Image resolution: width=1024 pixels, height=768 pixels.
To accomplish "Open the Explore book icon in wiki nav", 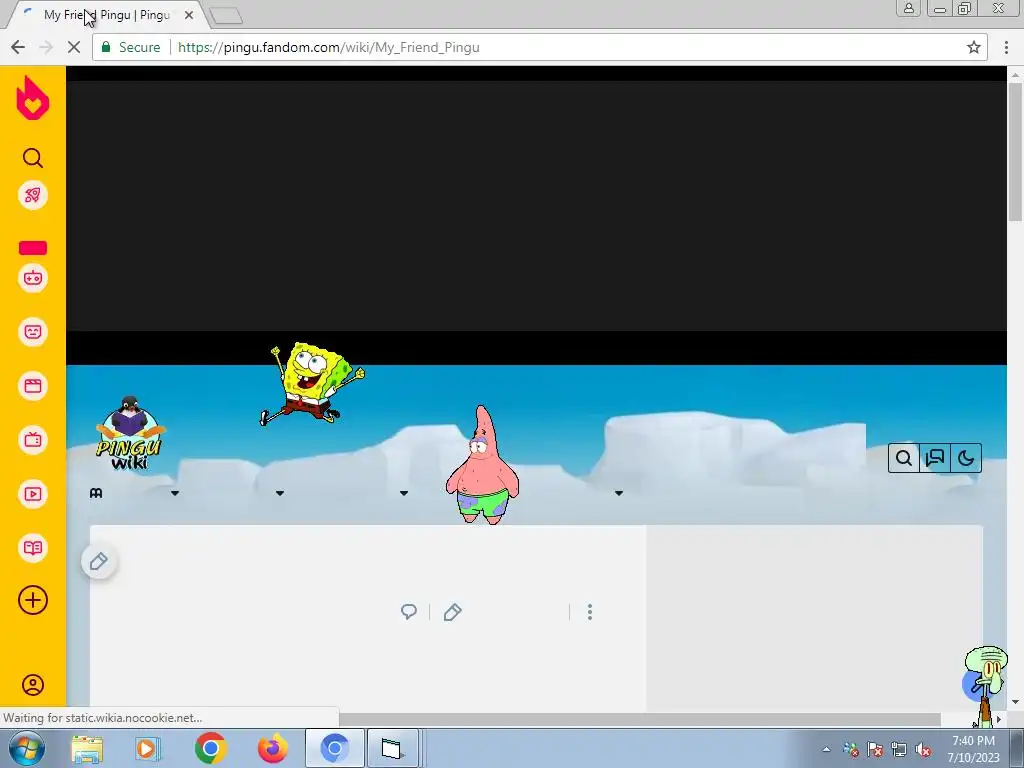I will point(96,493).
